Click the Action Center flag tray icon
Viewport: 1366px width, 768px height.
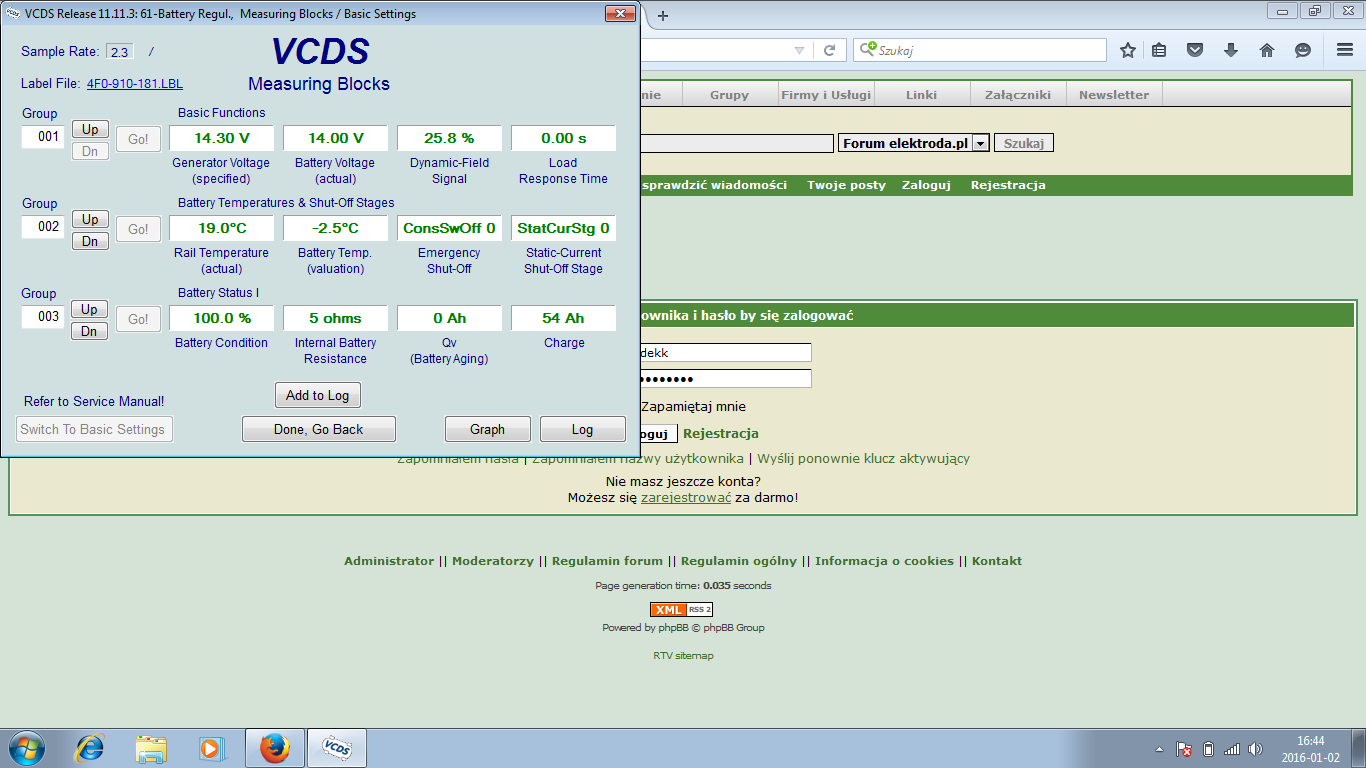click(1183, 749)
